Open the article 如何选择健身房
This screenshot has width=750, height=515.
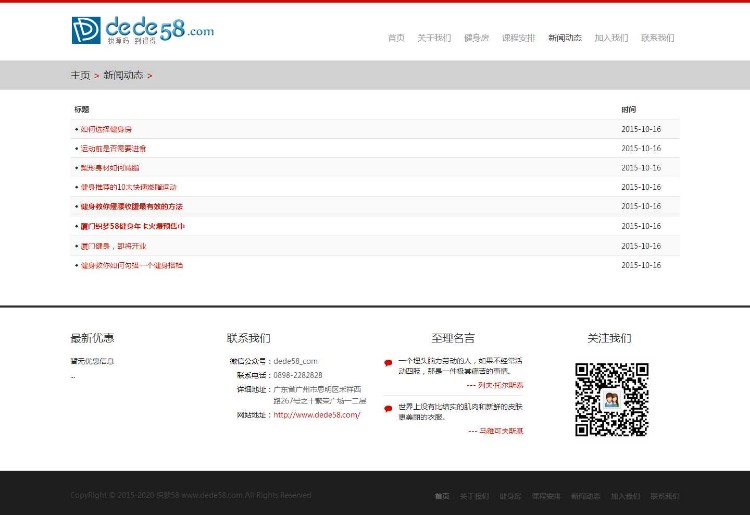(x=106, y=129)
